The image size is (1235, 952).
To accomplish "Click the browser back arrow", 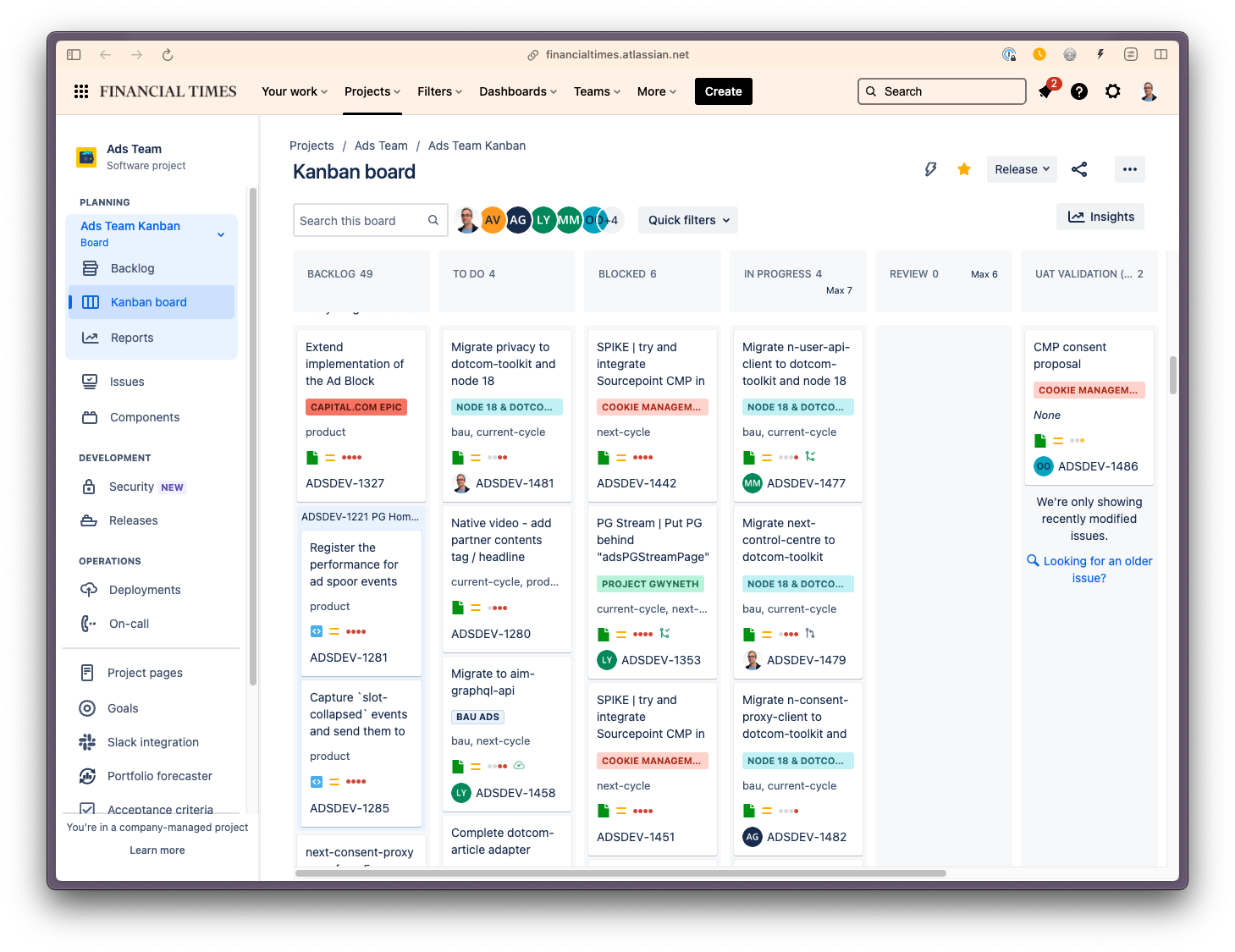I will 105,55.
